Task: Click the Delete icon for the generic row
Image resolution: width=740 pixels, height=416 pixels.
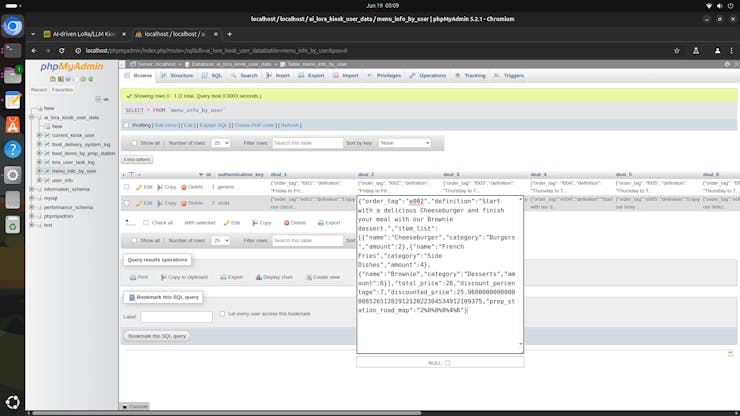Action: coord(185,187)
